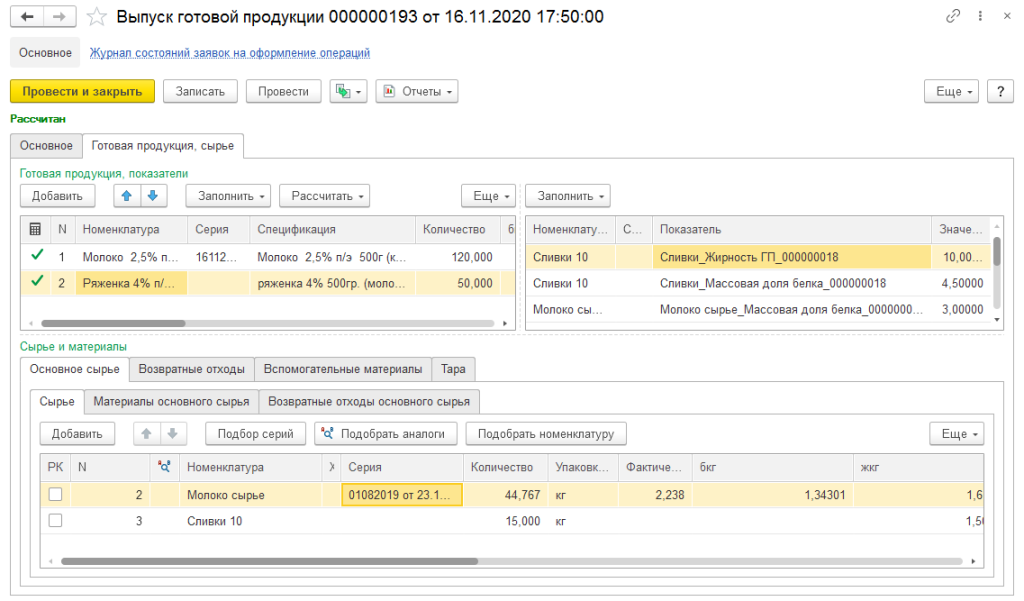The height and width of the screenshot is (601, 1024).
Task: Click Спецификация column header
Action: pyautogui.click(x=332, y=229)
